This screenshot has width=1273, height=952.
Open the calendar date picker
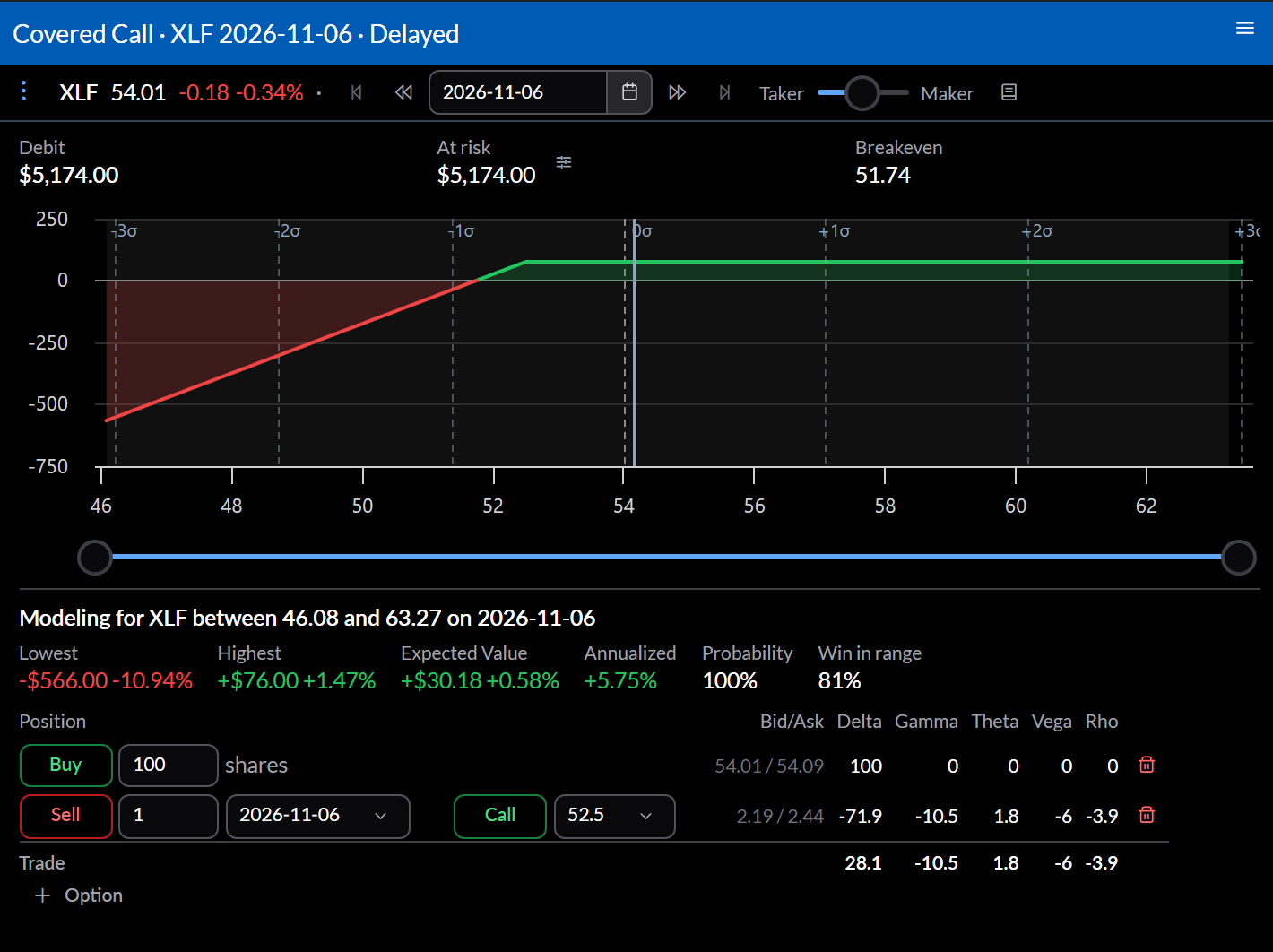(x=629, y=92)
